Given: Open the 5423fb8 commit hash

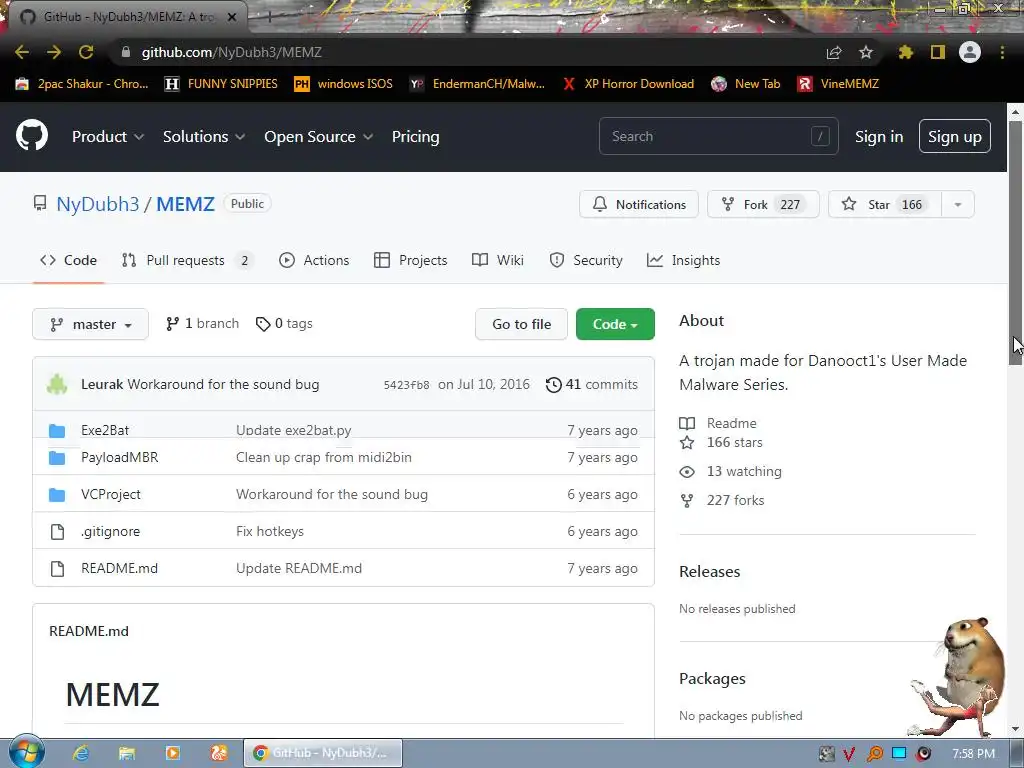Looking at the screenshot, I should pyautogui.click(x=406, y=385).
